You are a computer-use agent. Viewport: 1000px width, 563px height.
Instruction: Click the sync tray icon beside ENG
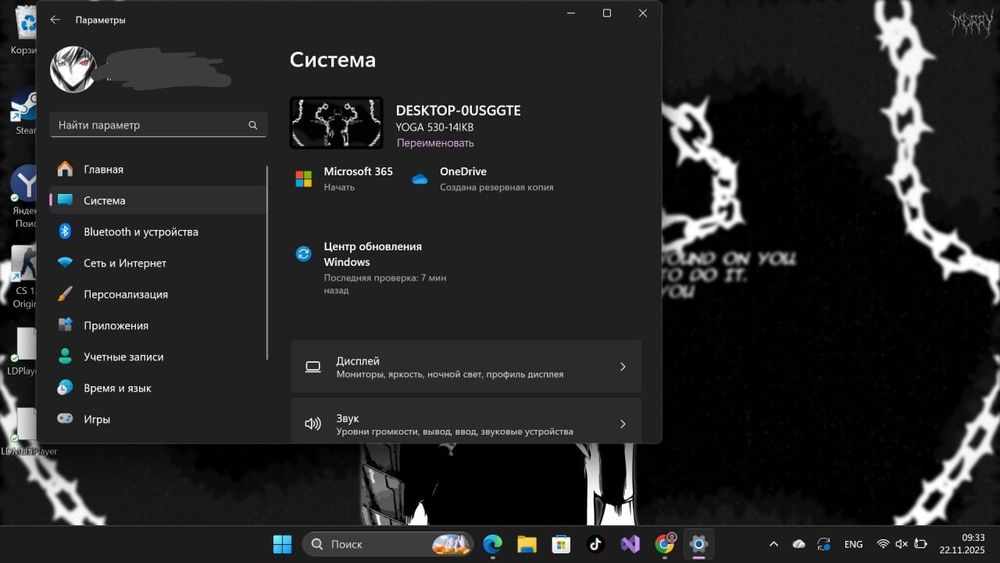click(823, 544)
